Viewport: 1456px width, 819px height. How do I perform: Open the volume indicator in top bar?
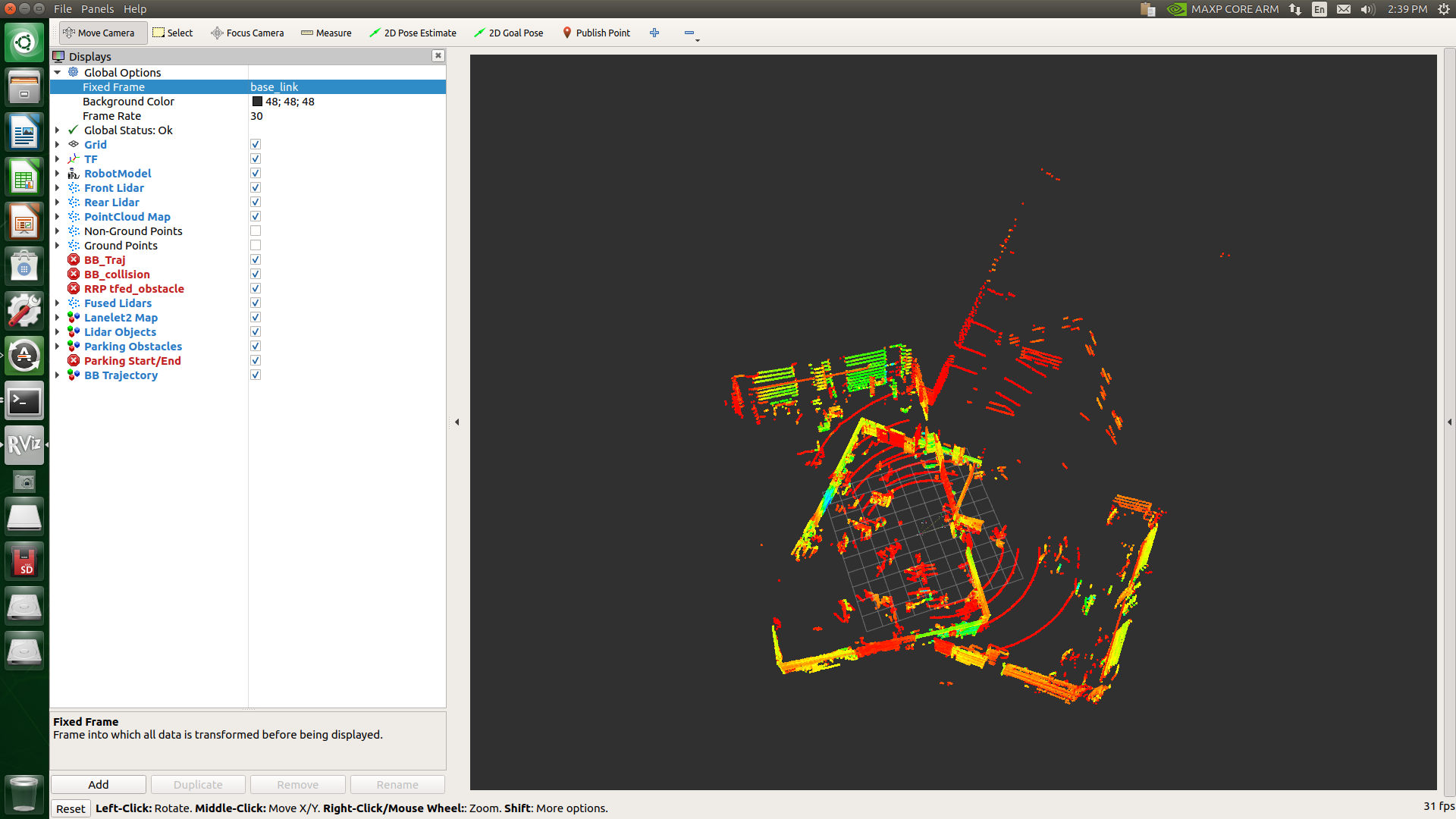point(1367,9)
